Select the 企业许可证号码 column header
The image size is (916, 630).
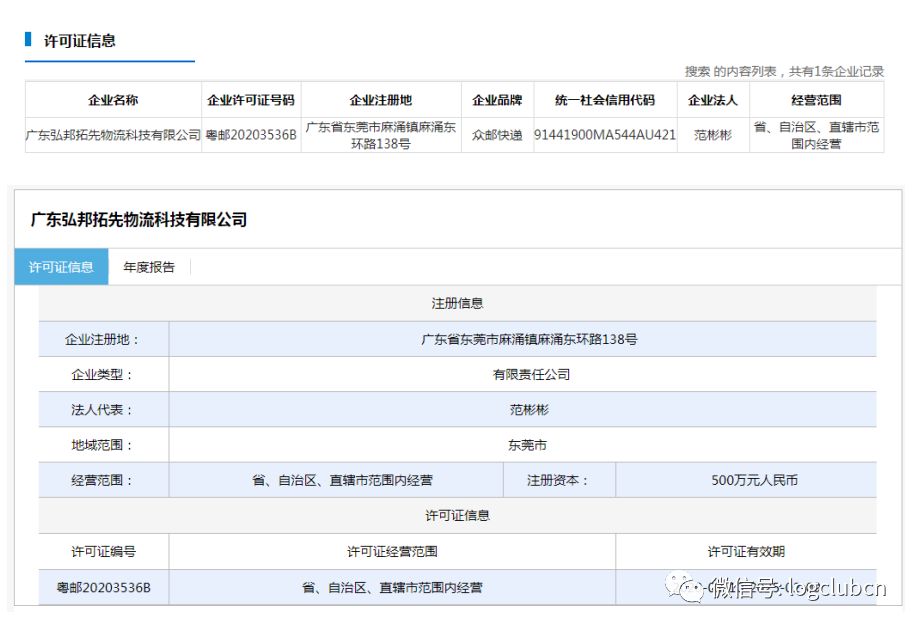[x=251, y=100]
